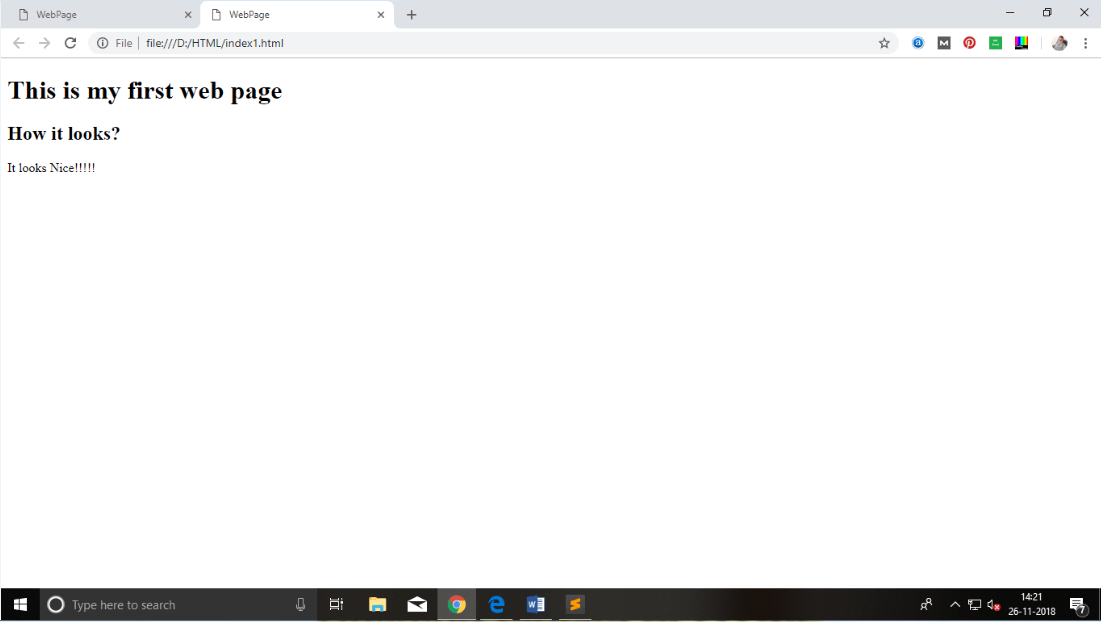This screenshot has width=1101, height=622.
Task: Open the color bars extension
Action: 1022,43
